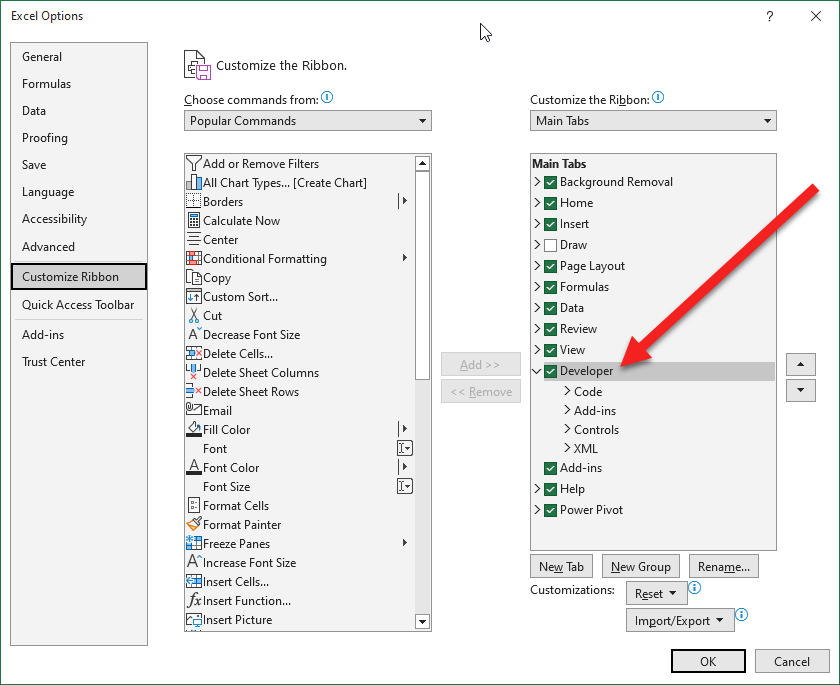Viewport: 840px width, 685px height.
Task: Click the Delete Sheet Columns icon
Action: (193, 373)
